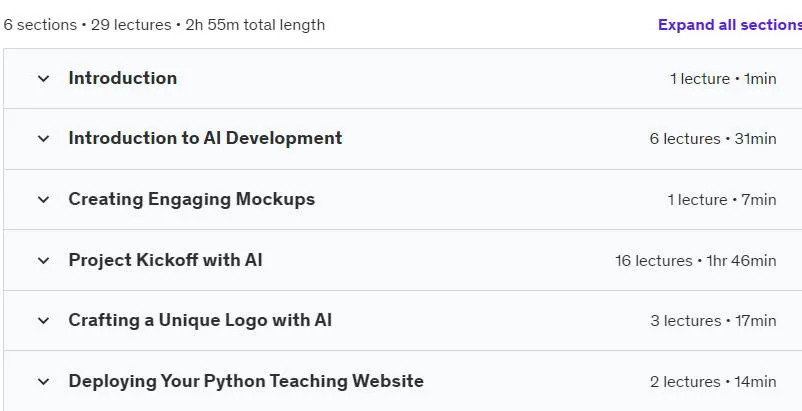Image resolution: width=802 pixels, height=411 pixels.
Task: Click the '3 lectures • 17min' label
Action: tap(713, 321)
